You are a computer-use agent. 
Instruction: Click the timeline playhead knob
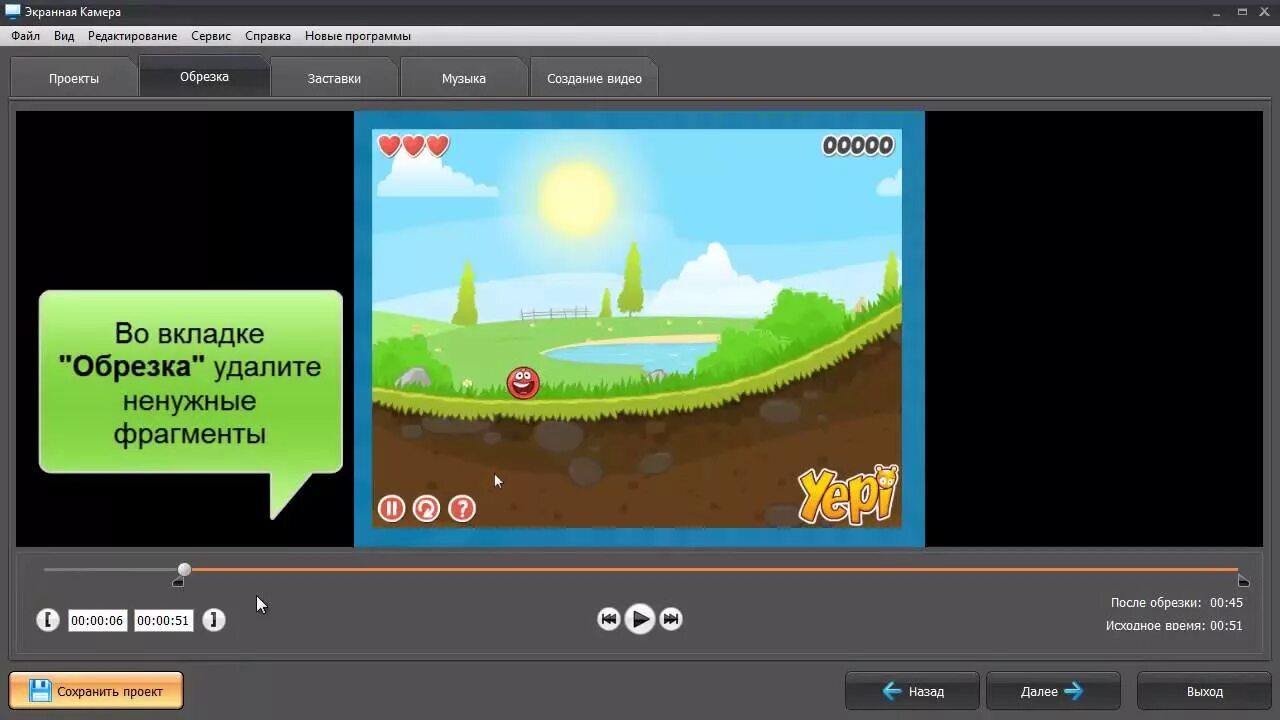click(x=184, y=569)
